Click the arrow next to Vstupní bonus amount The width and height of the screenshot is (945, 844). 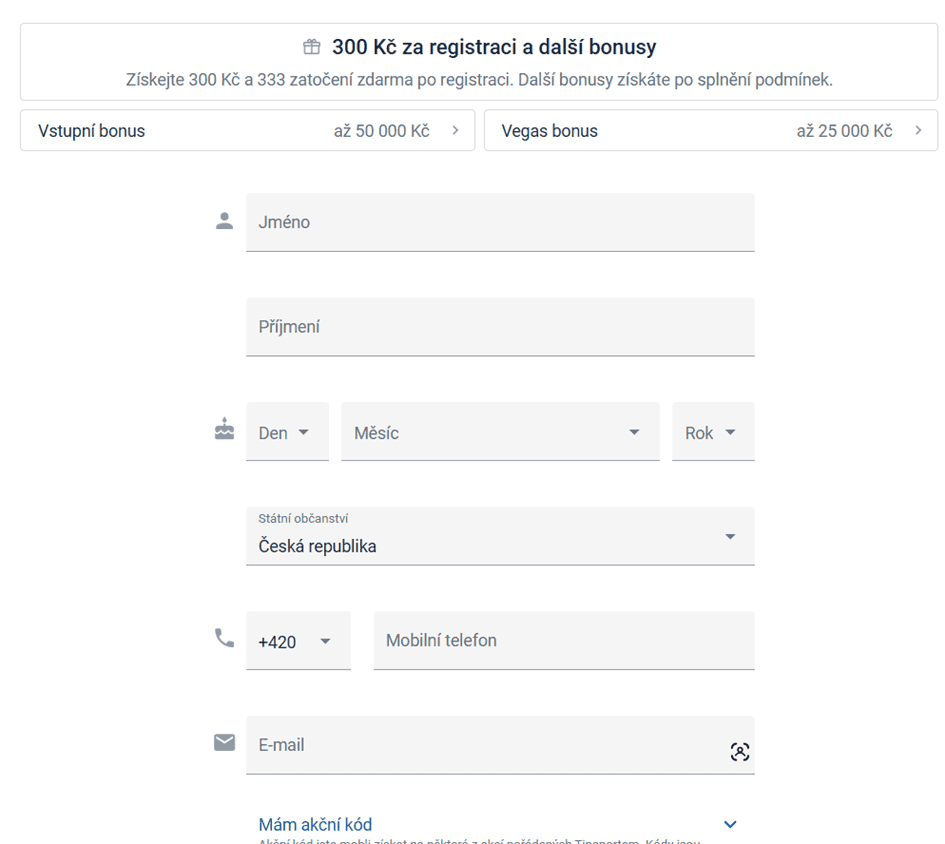[455, 130]
